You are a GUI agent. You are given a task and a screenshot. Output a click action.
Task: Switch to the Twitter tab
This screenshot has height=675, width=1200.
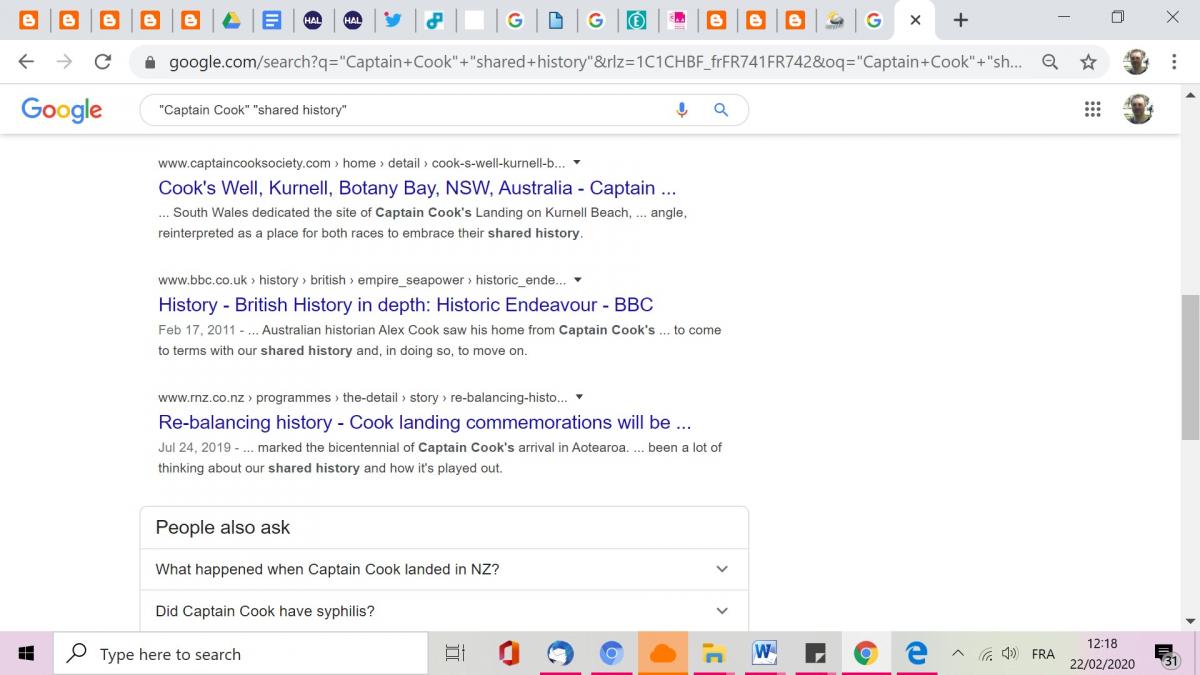coord(393,20)
